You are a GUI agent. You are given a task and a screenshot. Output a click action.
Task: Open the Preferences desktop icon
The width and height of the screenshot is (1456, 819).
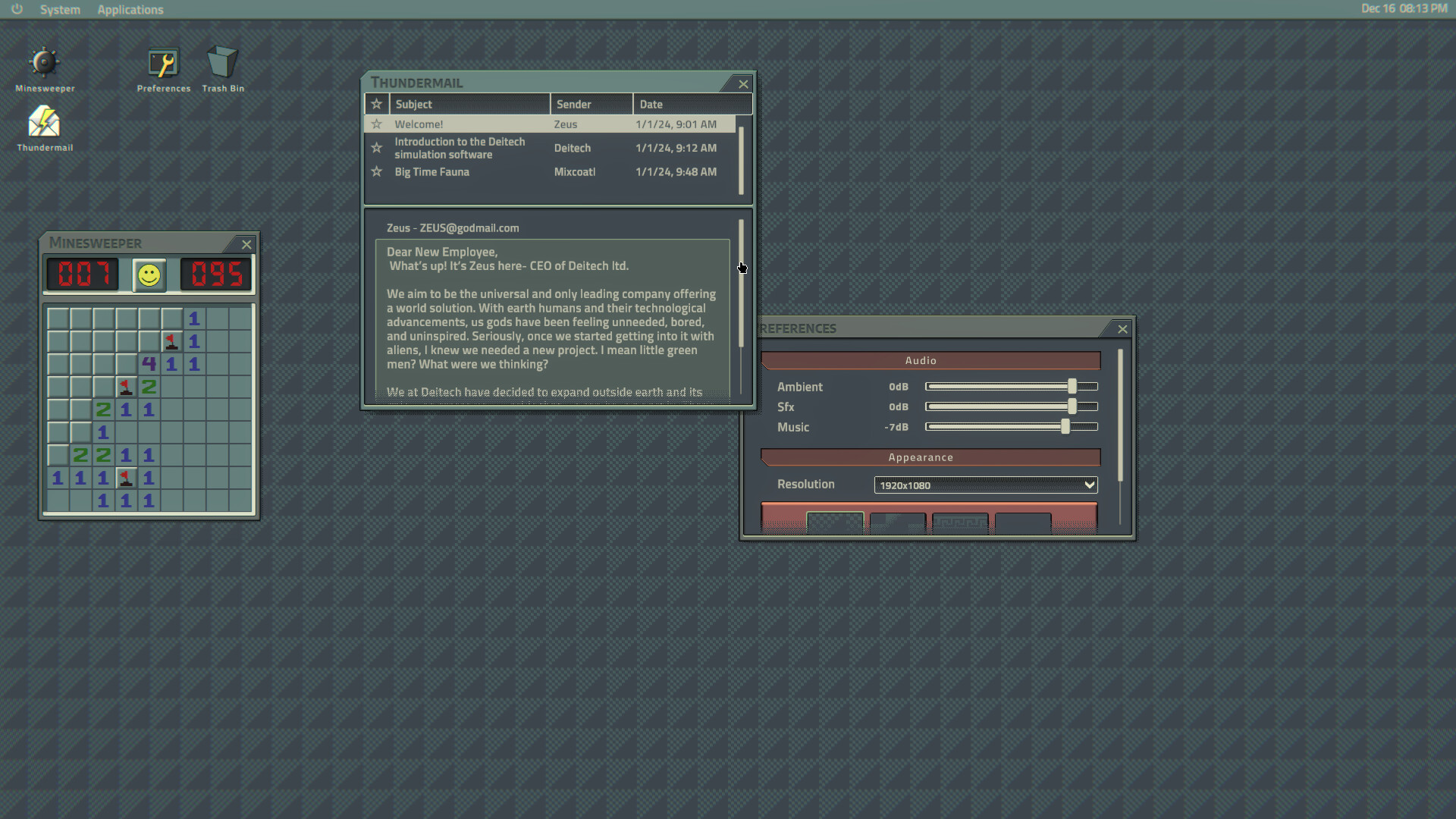163,64
